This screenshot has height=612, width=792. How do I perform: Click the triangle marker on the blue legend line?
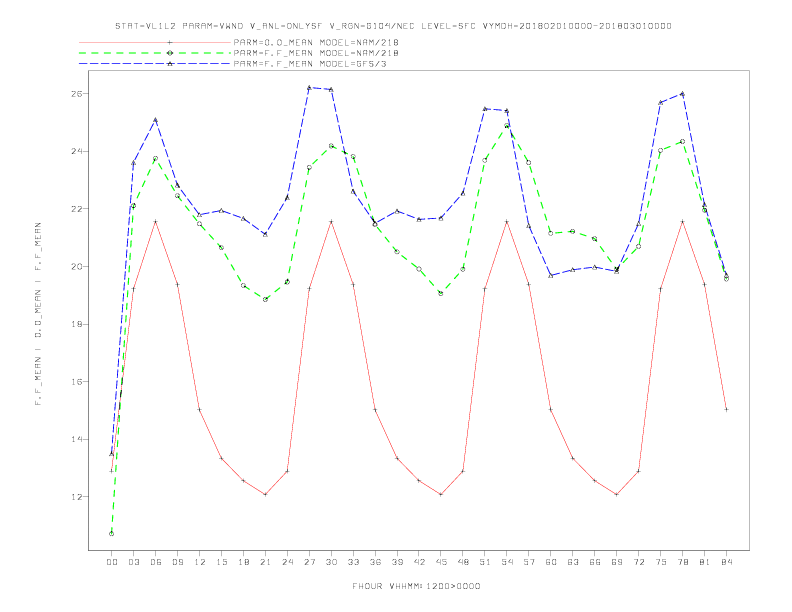click(170, 64)
